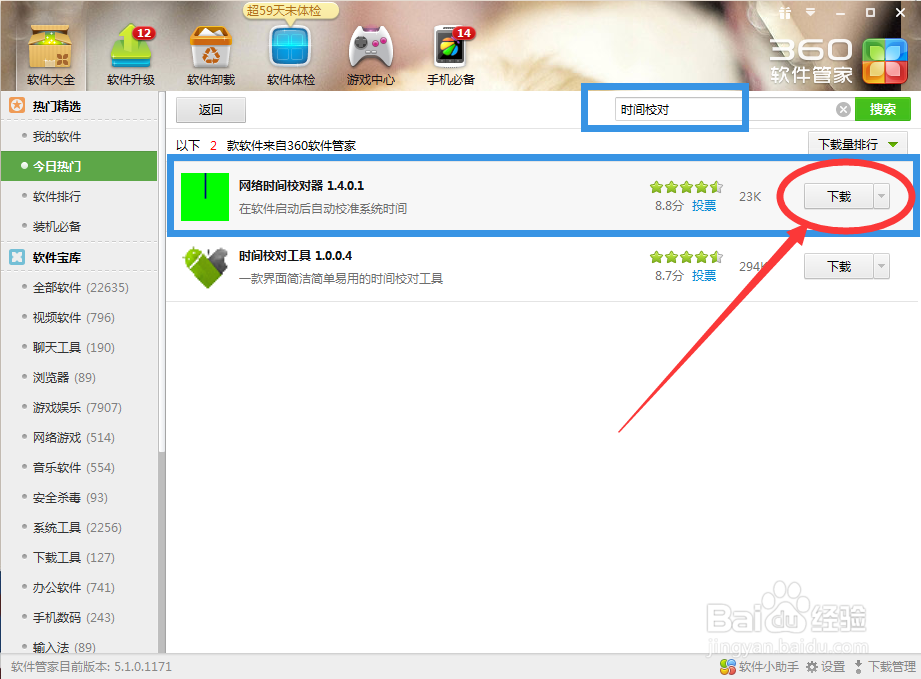This screenshot has height=679, width=921.
Task: Click the green 网络时间校对器 app icon
Action: (204, 197)
